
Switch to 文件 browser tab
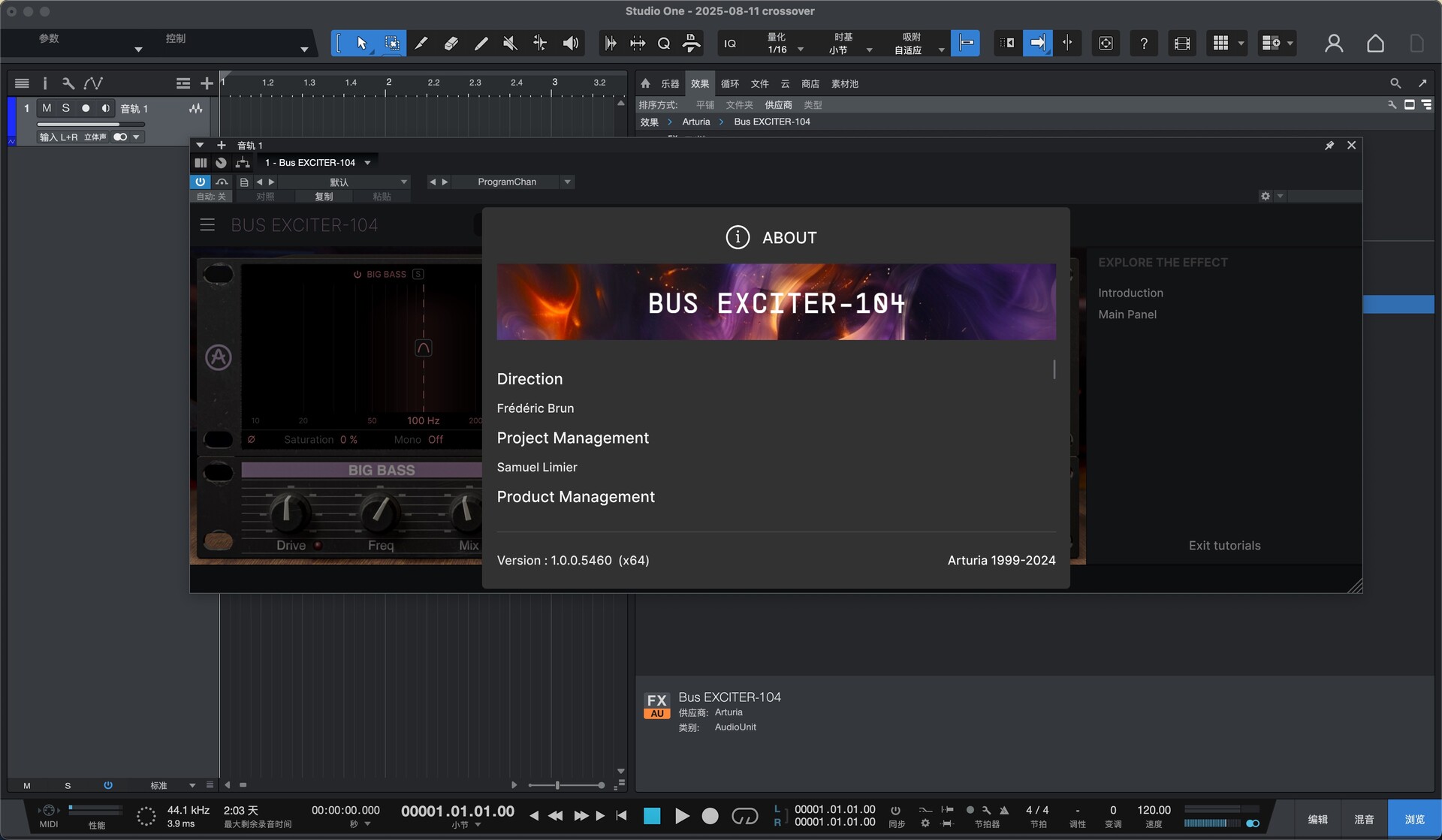760,84
